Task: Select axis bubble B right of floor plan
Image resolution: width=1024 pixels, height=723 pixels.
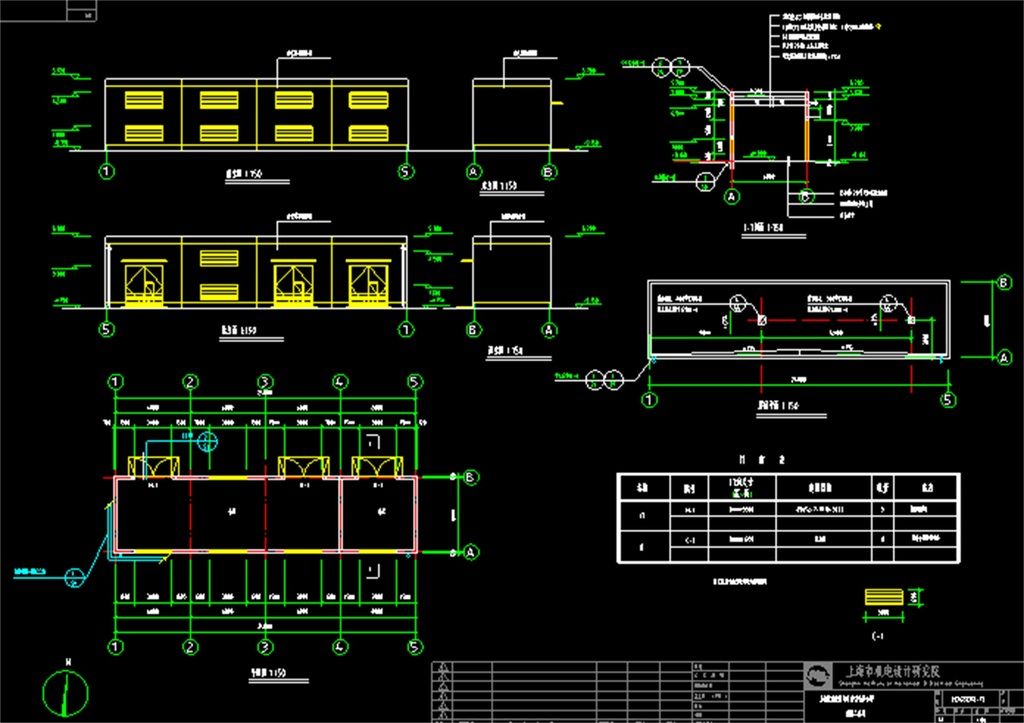Action: tap(469, 478)
